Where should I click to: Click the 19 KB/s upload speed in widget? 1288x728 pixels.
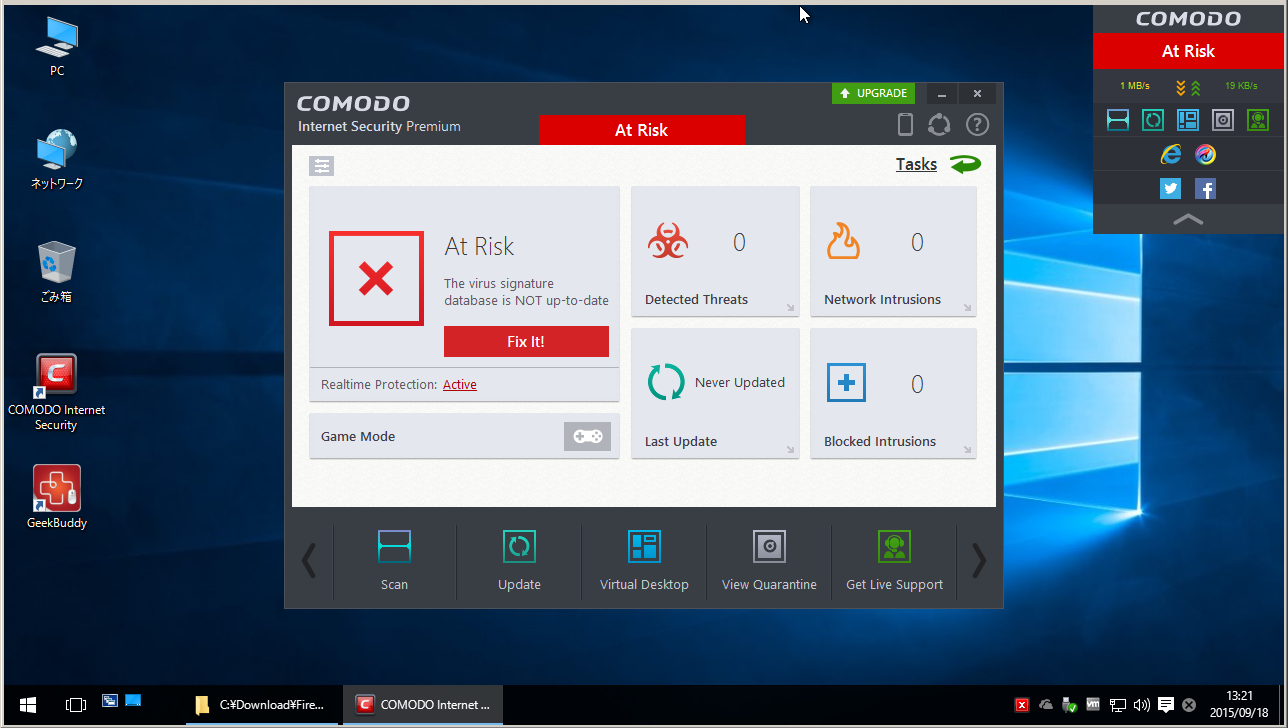coord(1241,86)
